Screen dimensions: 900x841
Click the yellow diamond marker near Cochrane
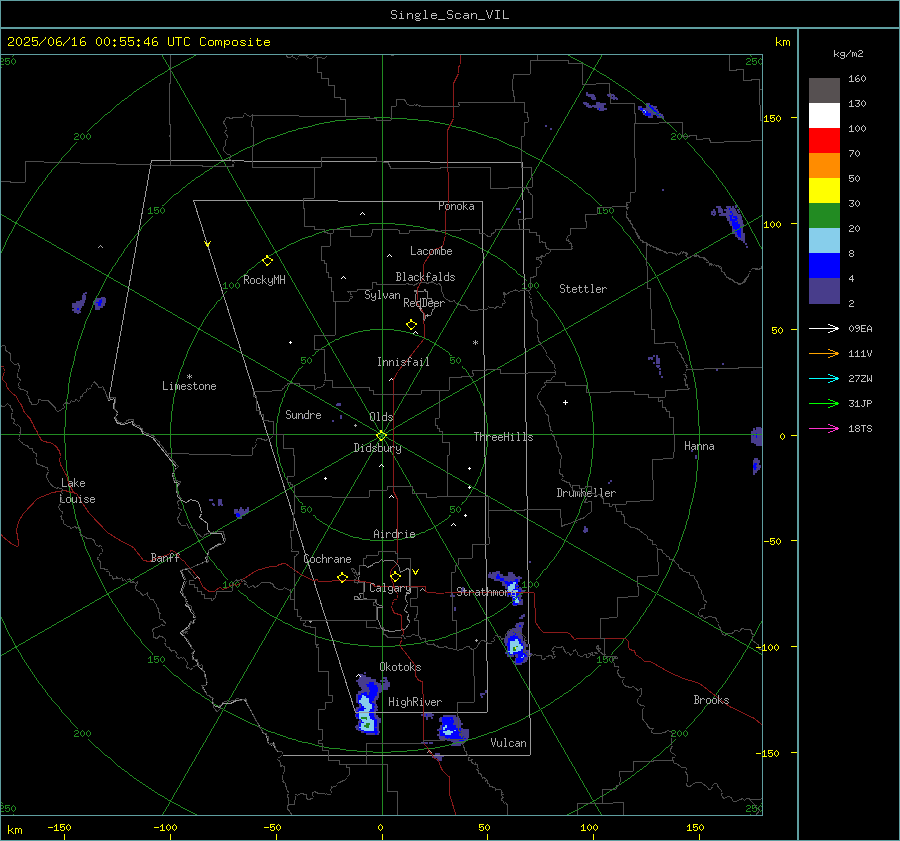pos(342,578)
